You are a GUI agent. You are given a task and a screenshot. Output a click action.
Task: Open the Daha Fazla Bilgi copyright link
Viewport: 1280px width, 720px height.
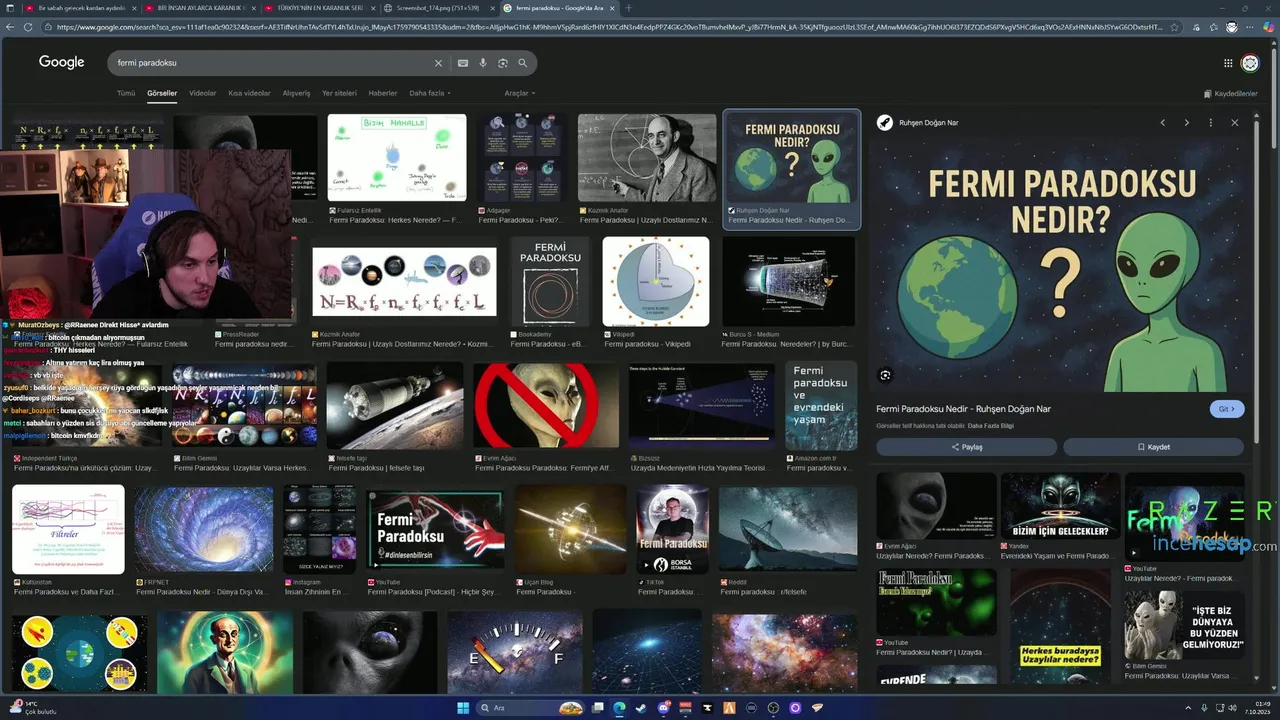coord(992,426)
